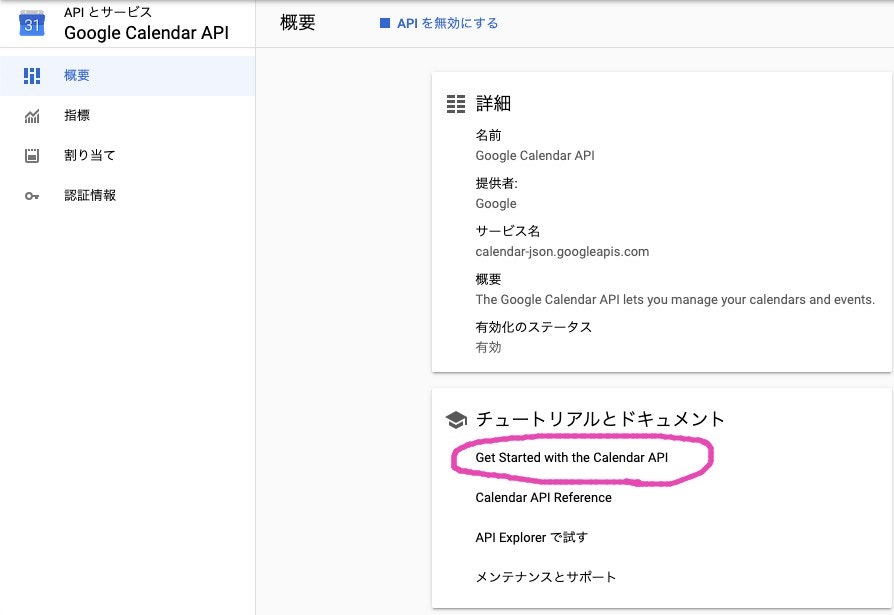This screenshot has width=894, height=615.
Task: Open the 割り当て sidebar item
Action: (128, 156)
